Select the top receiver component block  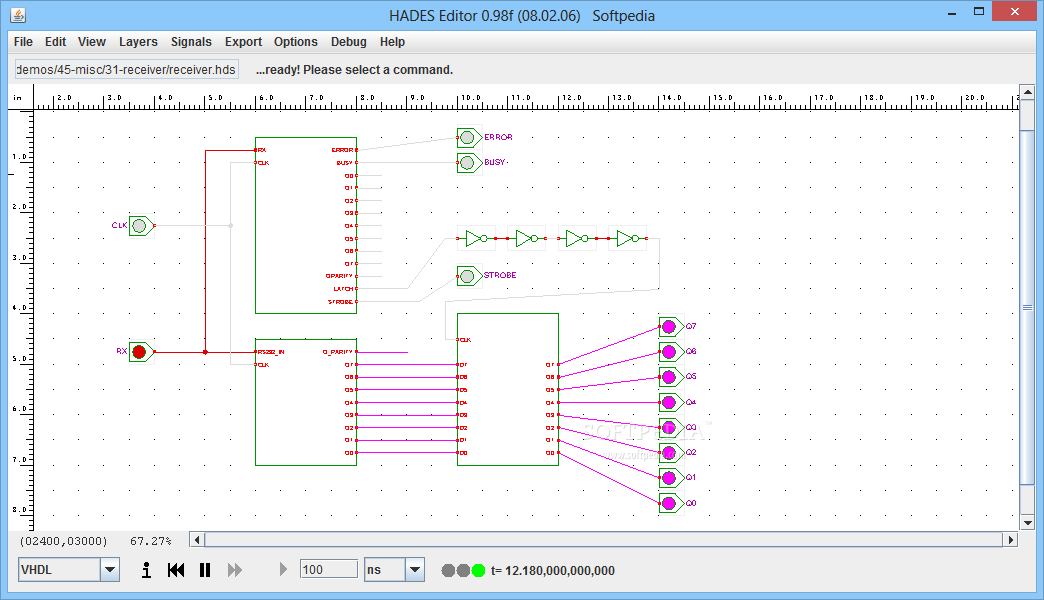point(306,226)
